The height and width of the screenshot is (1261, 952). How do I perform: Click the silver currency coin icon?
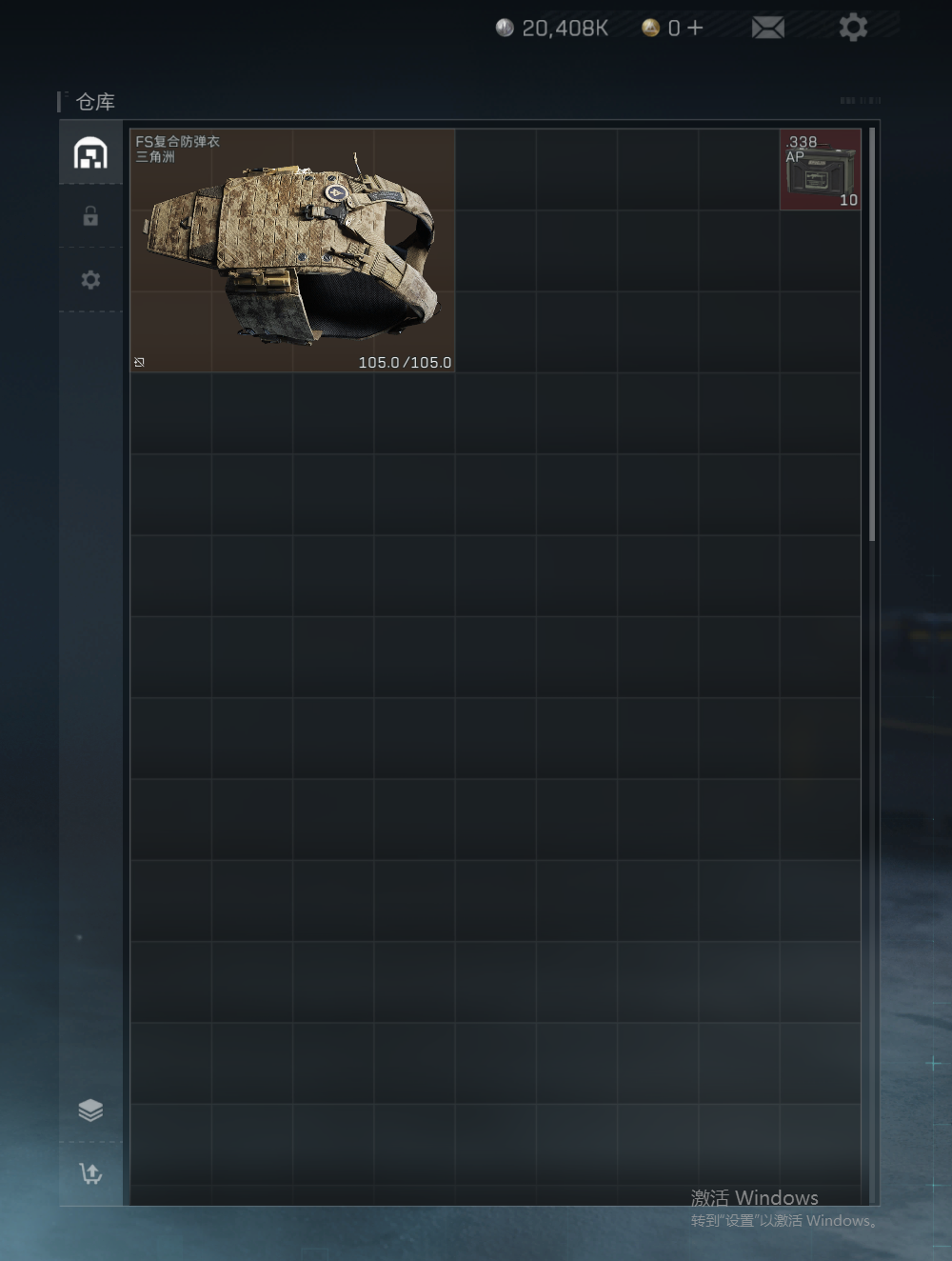coord(505,28)
